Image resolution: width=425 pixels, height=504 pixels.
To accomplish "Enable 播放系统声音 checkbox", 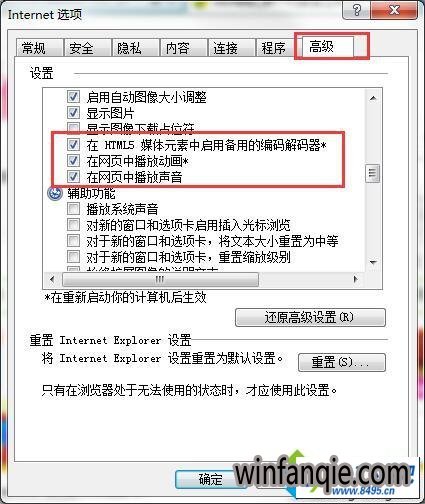I will (73, 209).
